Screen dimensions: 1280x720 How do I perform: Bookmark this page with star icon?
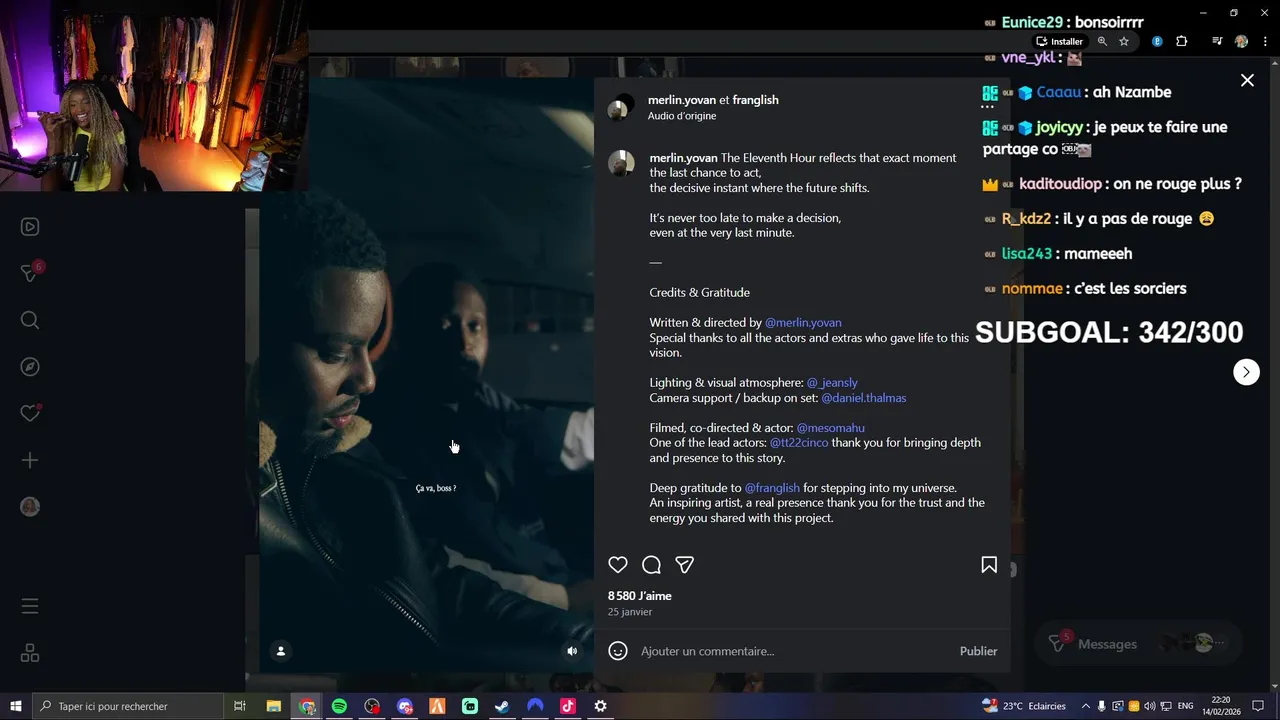click(x=1124, y=41)
